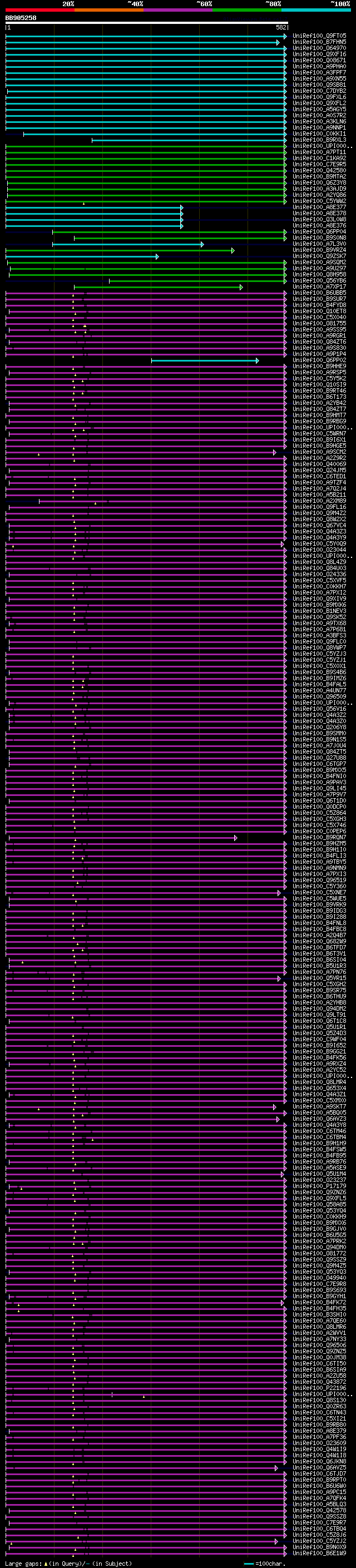Select the UniRef100_Q96519 label

pyautogui.click(x=319, y=880)
